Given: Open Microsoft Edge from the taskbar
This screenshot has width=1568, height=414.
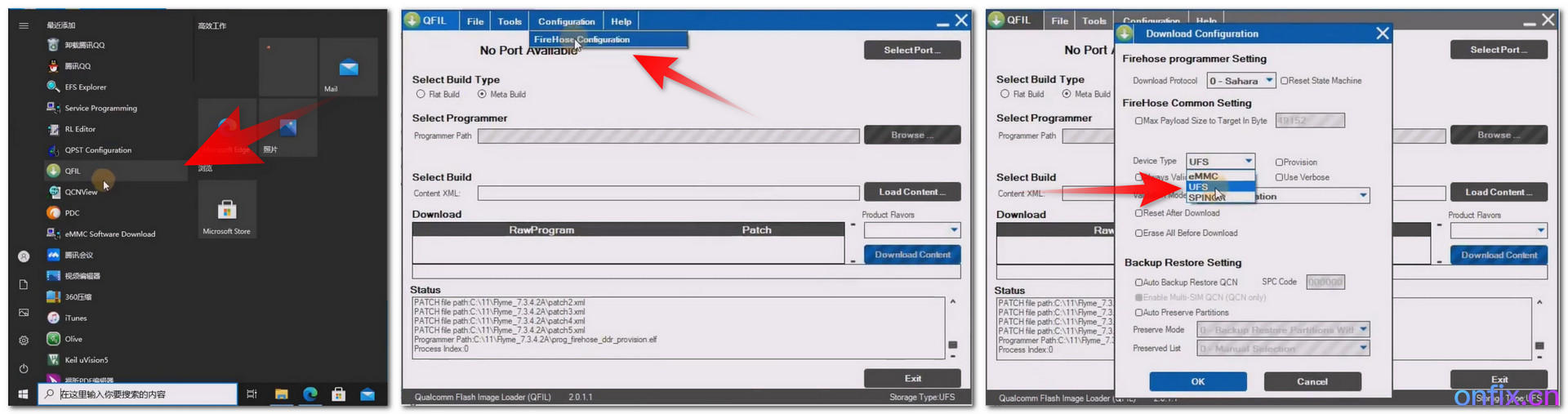Looking at the screenshot, I should [310, 394].
